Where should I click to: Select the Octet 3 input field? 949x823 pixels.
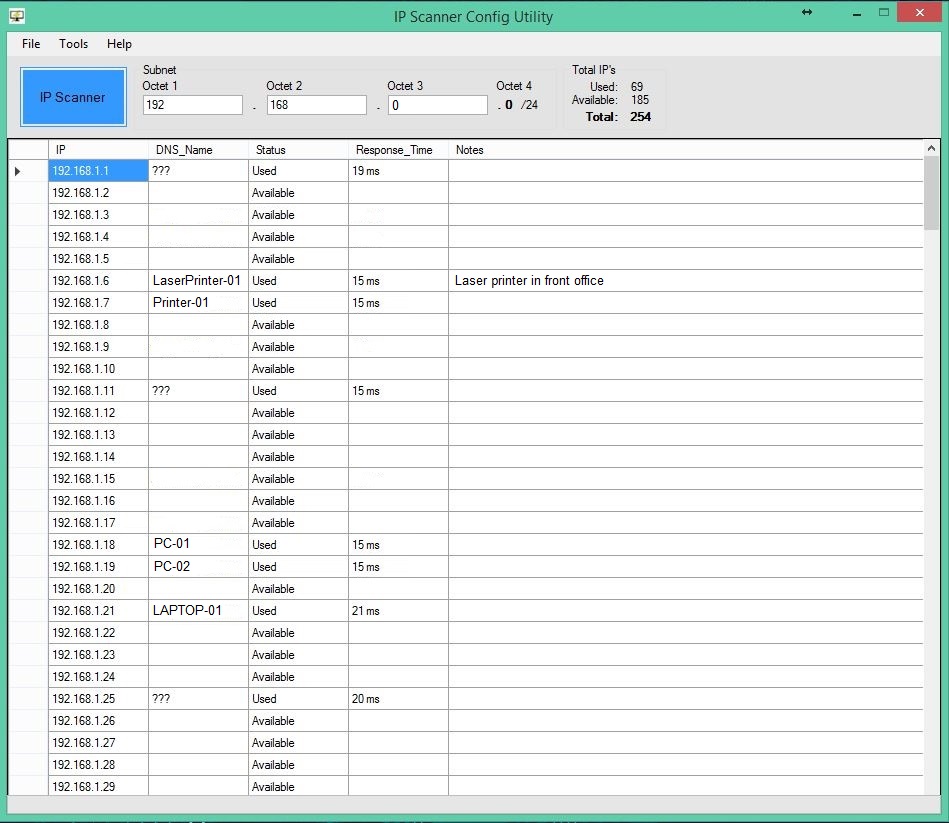click(x=437, y=105)
